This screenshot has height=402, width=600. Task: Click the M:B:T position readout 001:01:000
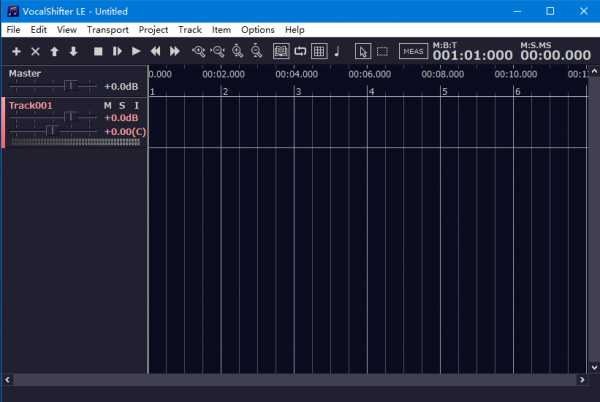pyautogui.click(x=473, y=55)
